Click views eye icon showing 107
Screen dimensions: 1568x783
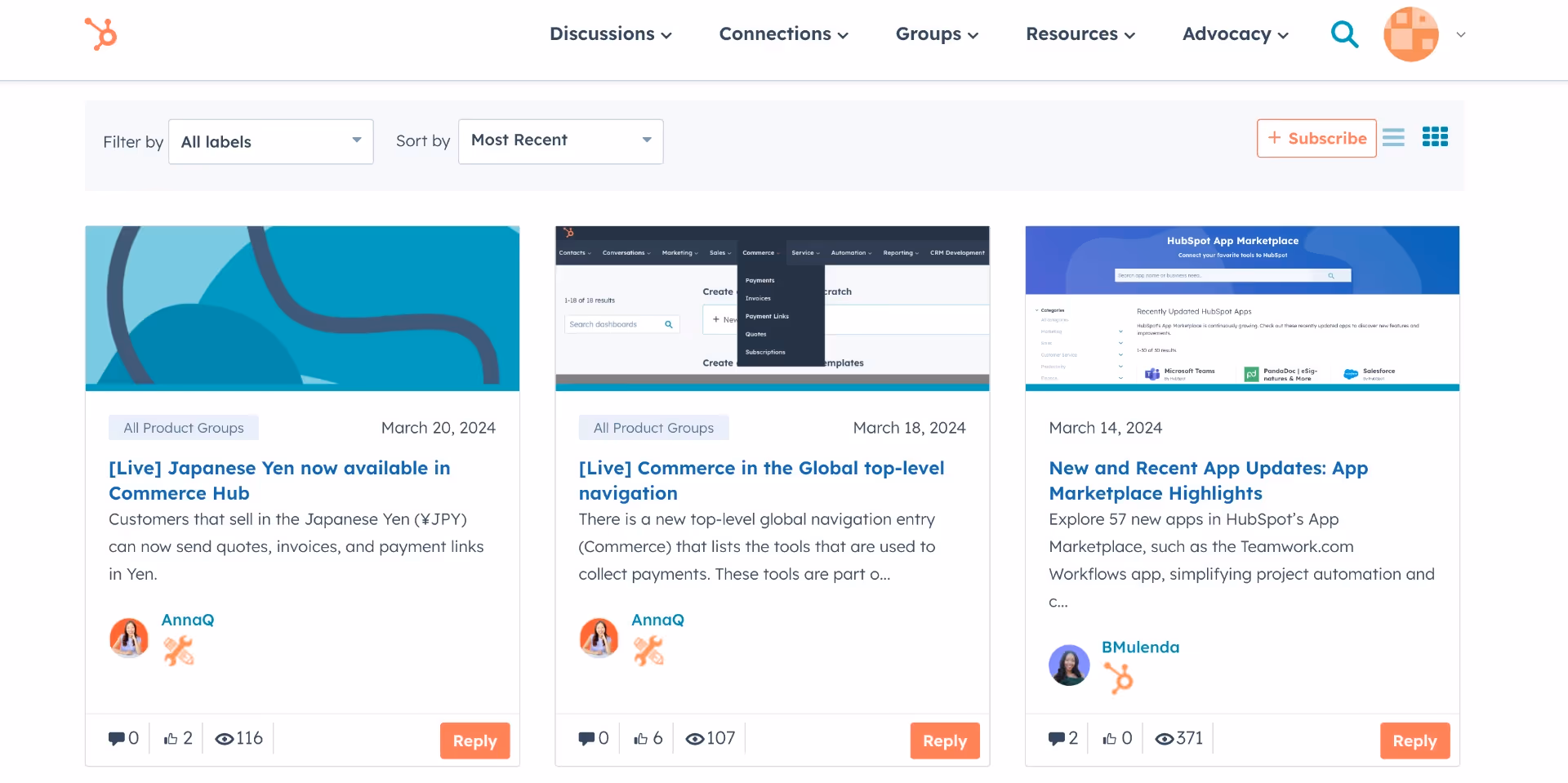[x=695, y=739]
